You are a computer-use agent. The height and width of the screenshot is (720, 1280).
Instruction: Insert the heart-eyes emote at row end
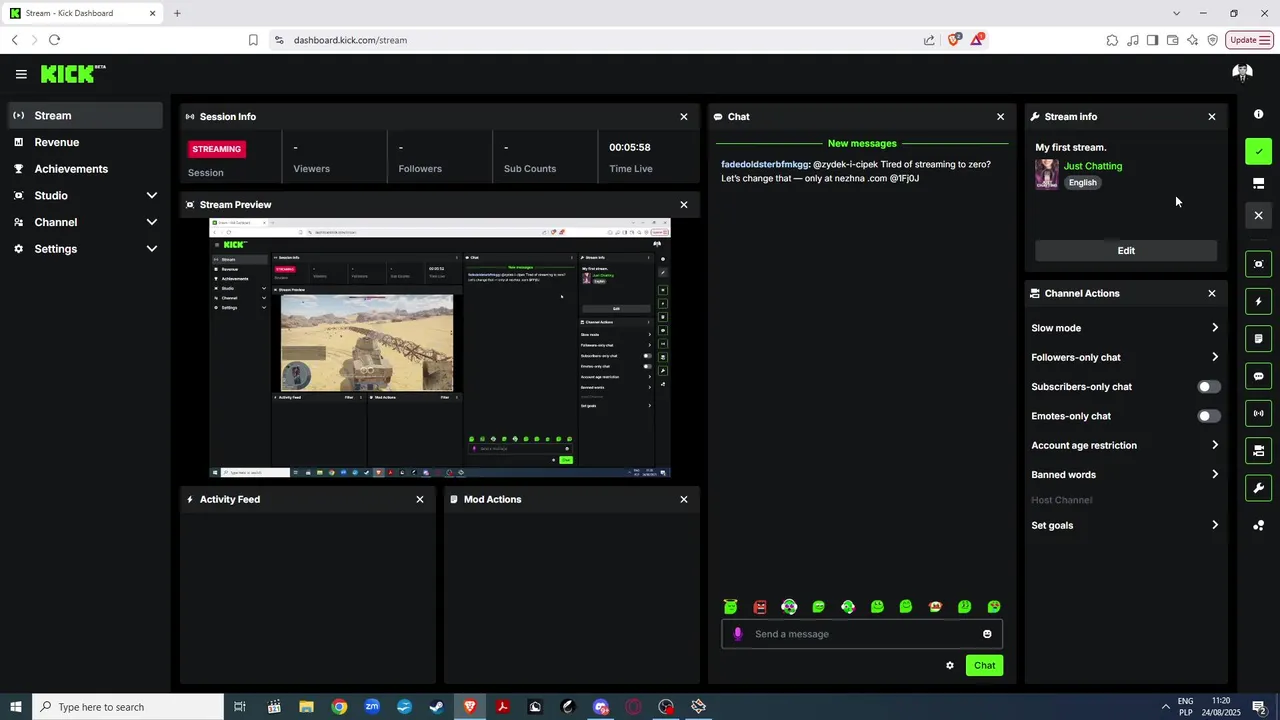(x=994, y=606)
